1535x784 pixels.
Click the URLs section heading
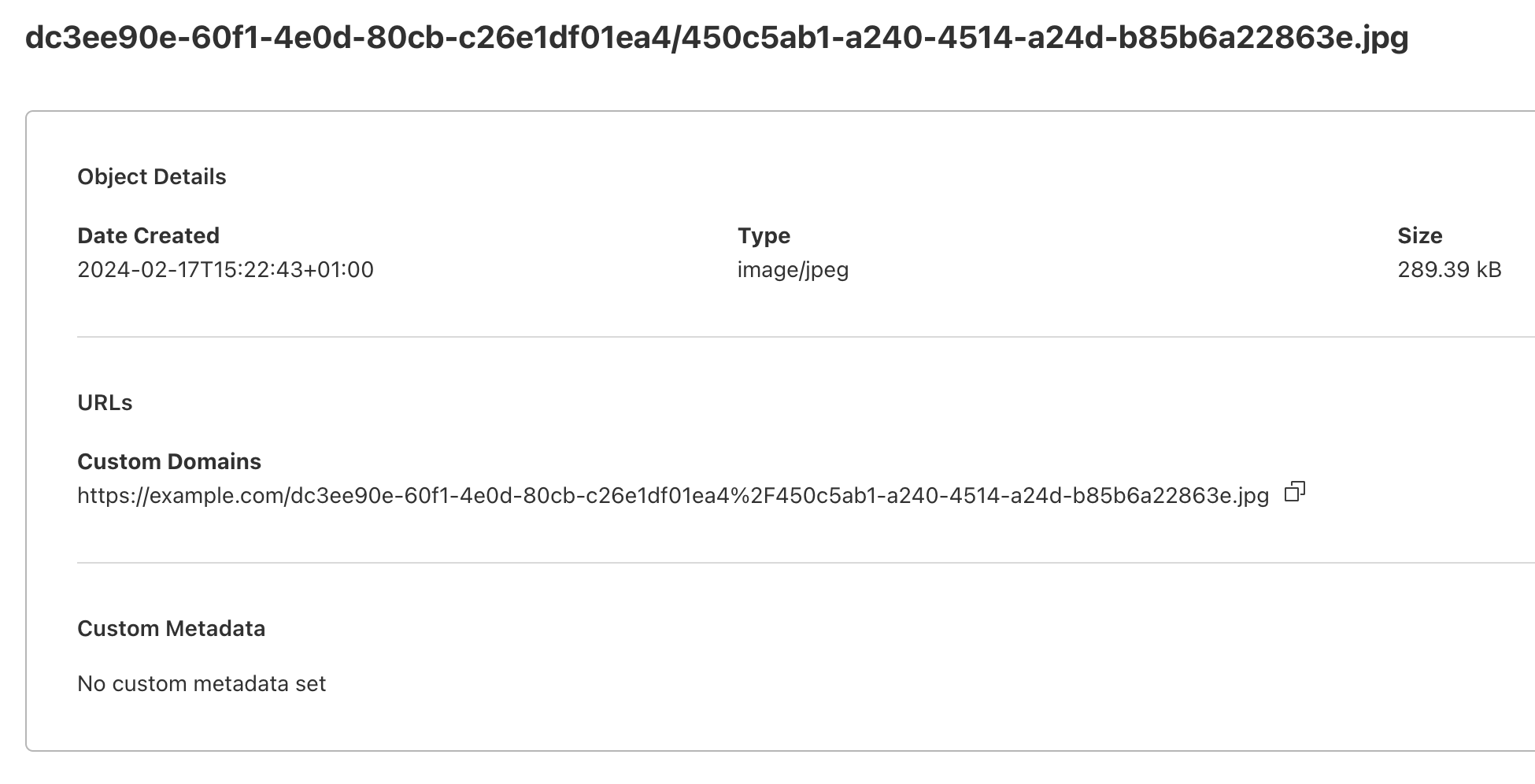click(105, 403)
